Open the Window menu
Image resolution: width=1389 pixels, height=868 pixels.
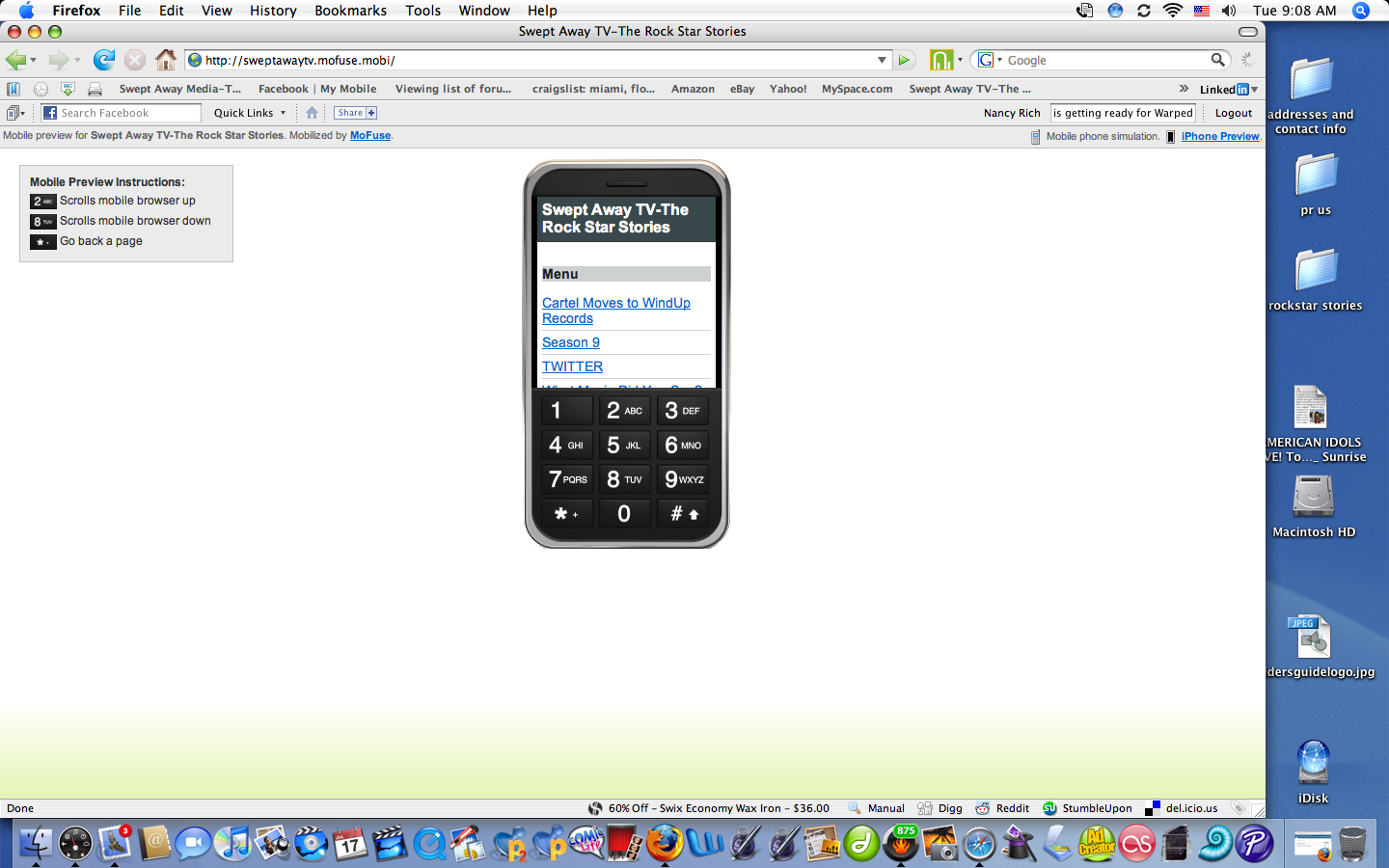(x=484, y=11)
